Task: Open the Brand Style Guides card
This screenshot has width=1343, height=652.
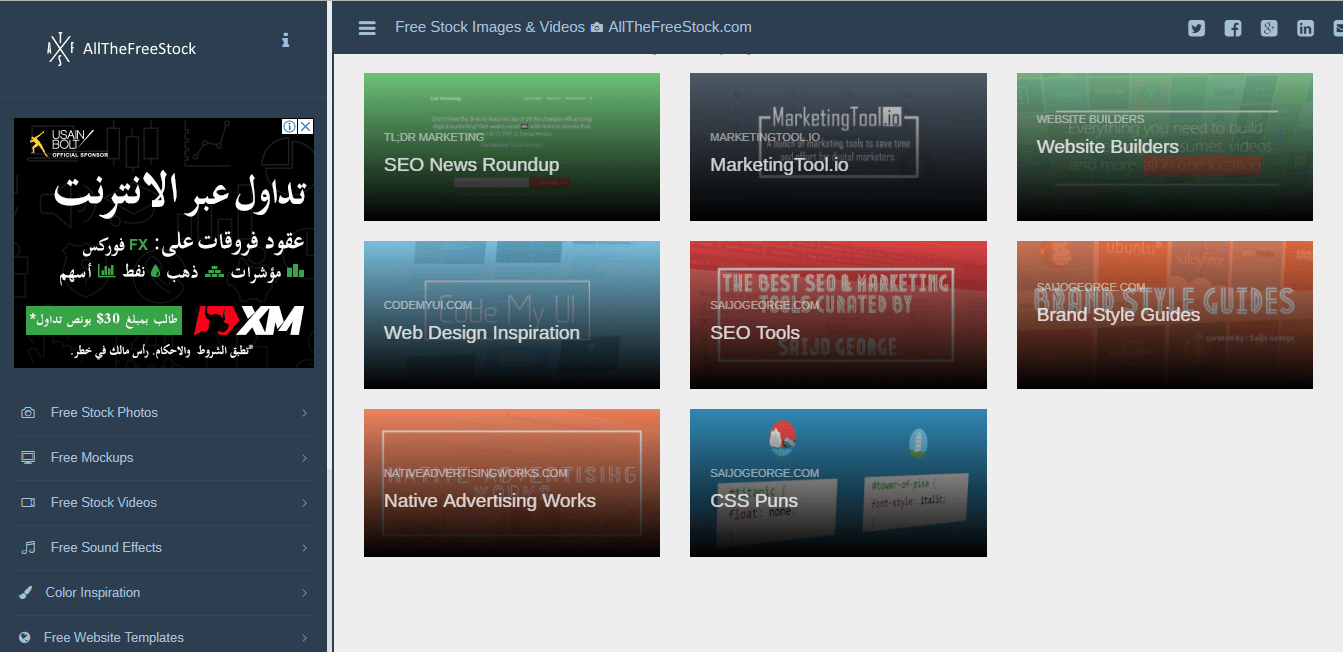Action: pyautogui.click(x=1165, y=315)
